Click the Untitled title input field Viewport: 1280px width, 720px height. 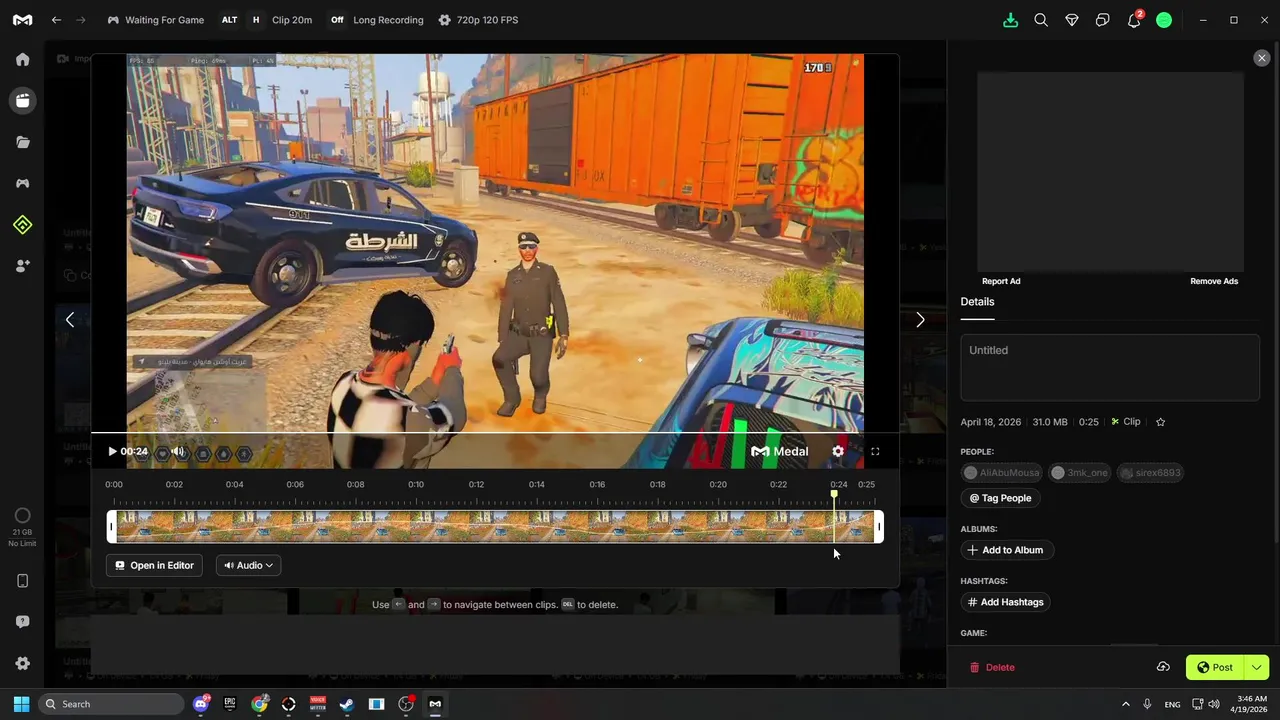pyautogui.click(x=1110, y=368)
